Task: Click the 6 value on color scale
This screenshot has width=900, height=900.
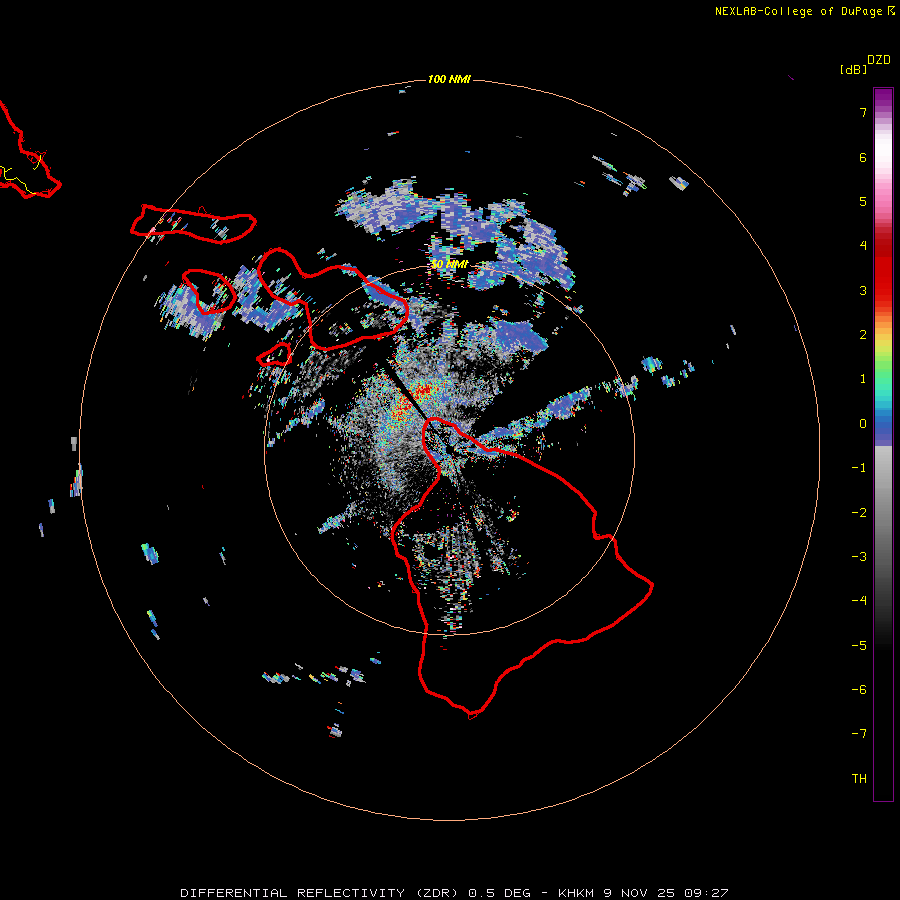Action: 863,157
